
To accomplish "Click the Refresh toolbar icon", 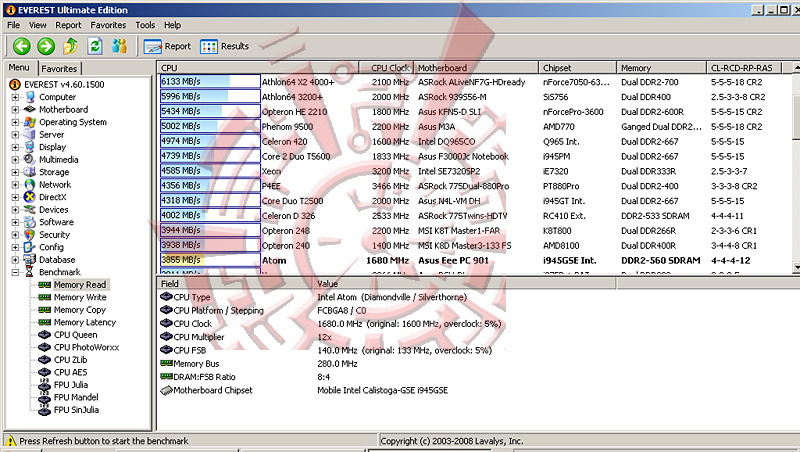I will click(x=95, y=46).
